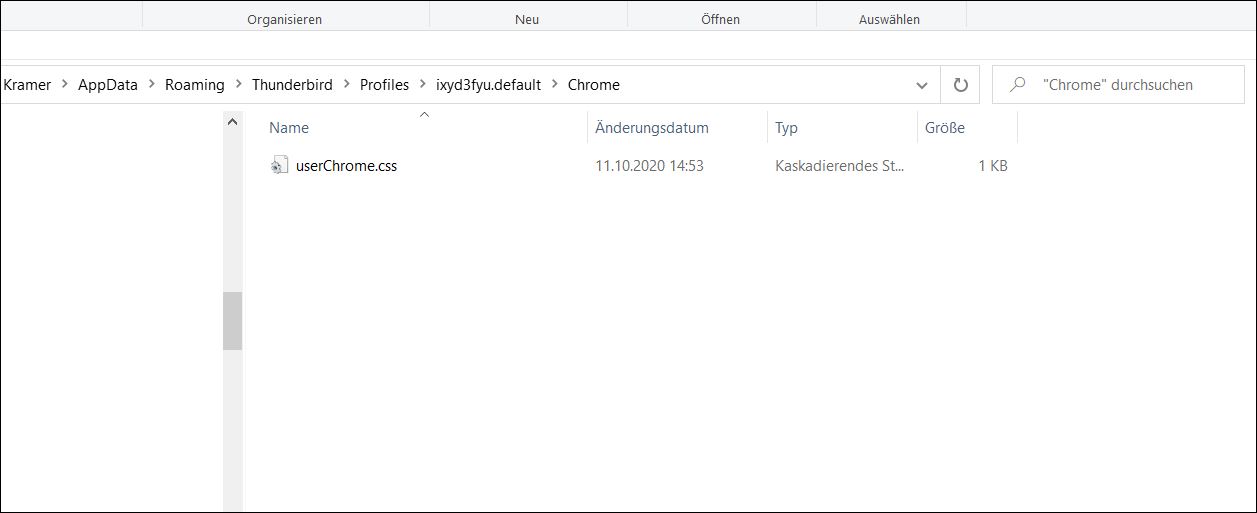1257x513 pixels.
Task: Select the userChrome.css file name
Action: coord(346,166)
